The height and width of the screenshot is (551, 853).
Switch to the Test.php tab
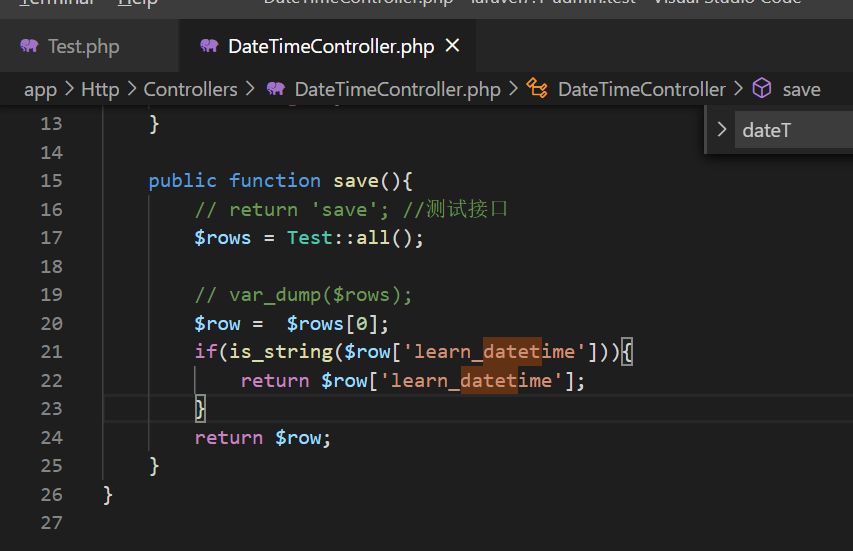[x=84, y=47]
